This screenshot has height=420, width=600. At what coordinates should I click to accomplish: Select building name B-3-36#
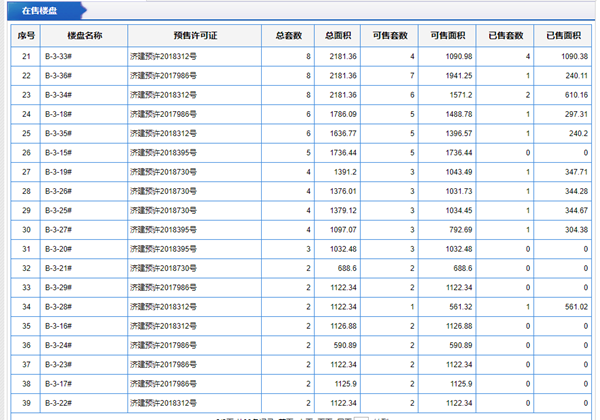pos(59,76)
